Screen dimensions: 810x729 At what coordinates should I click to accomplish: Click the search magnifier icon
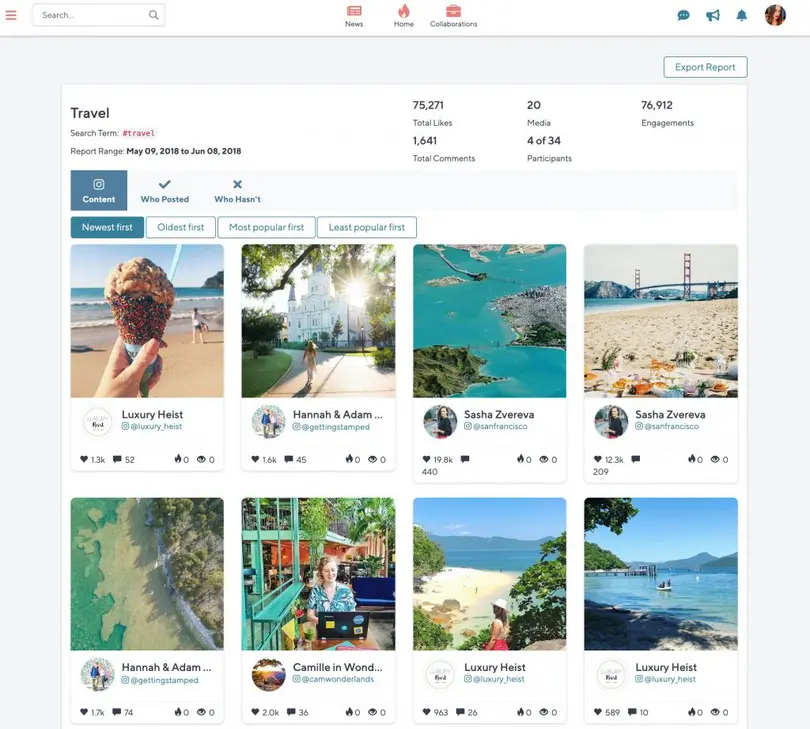pos(153,15)
